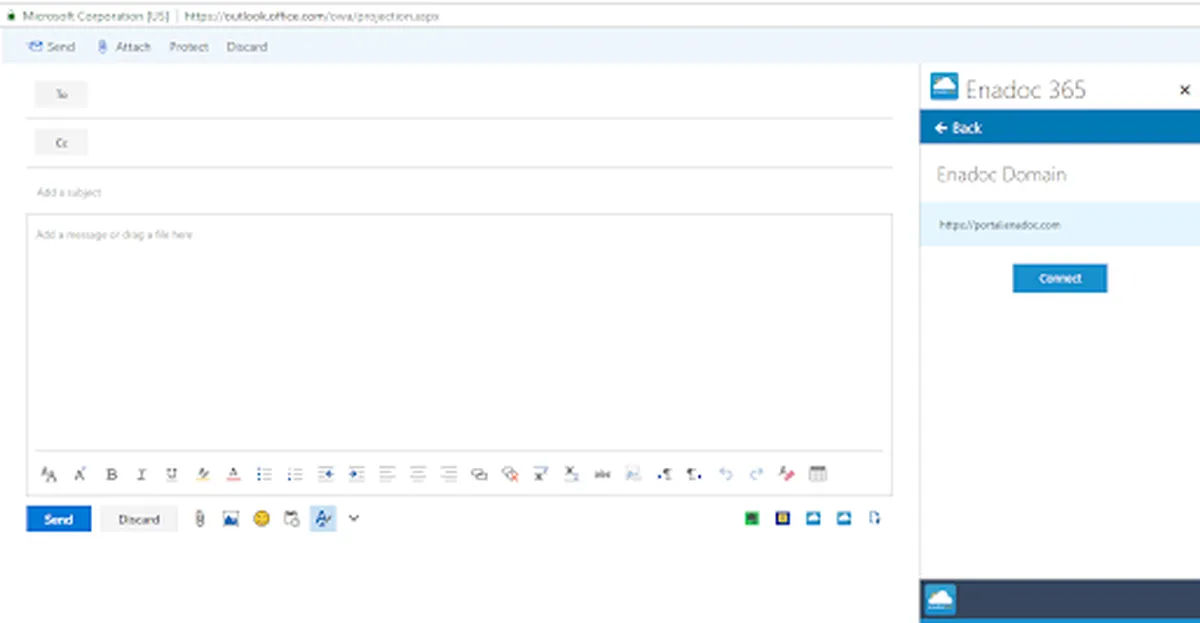
Task: Click the Add a subject field
Action: 459,192
